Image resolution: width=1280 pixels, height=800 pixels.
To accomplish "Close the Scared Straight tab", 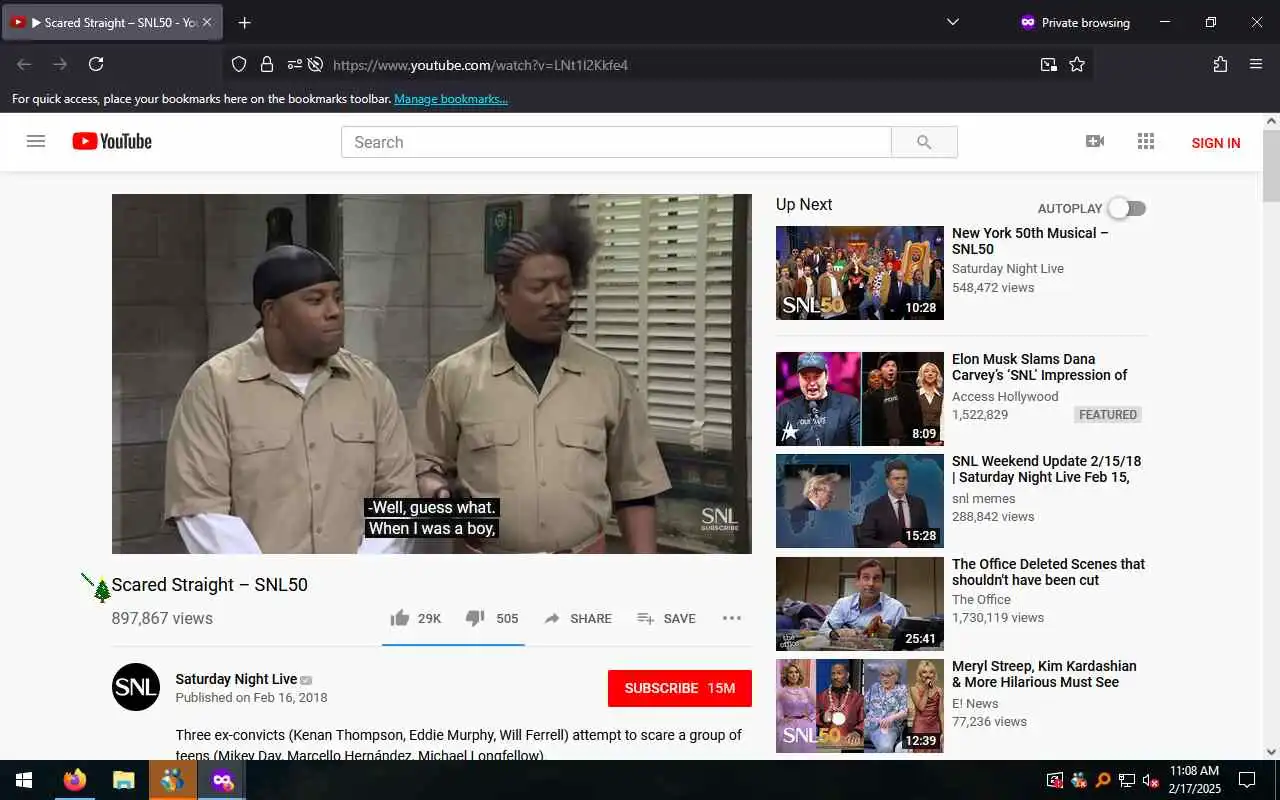I will point(207,22).
